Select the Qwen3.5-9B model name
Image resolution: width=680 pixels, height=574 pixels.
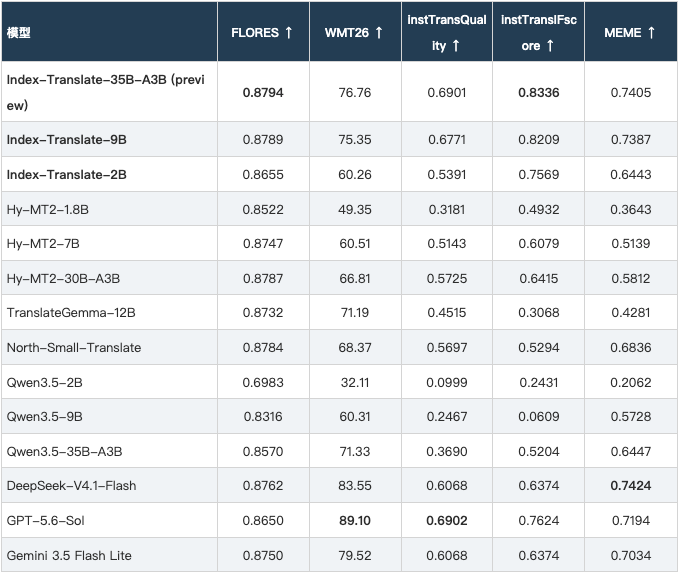(x=45, y=417)
